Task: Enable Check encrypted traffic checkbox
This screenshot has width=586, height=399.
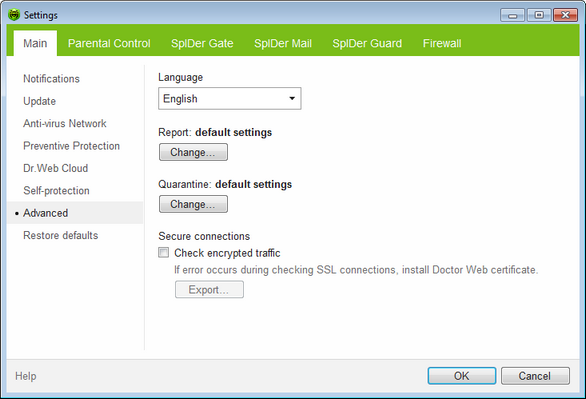Action: click(163, 253)
